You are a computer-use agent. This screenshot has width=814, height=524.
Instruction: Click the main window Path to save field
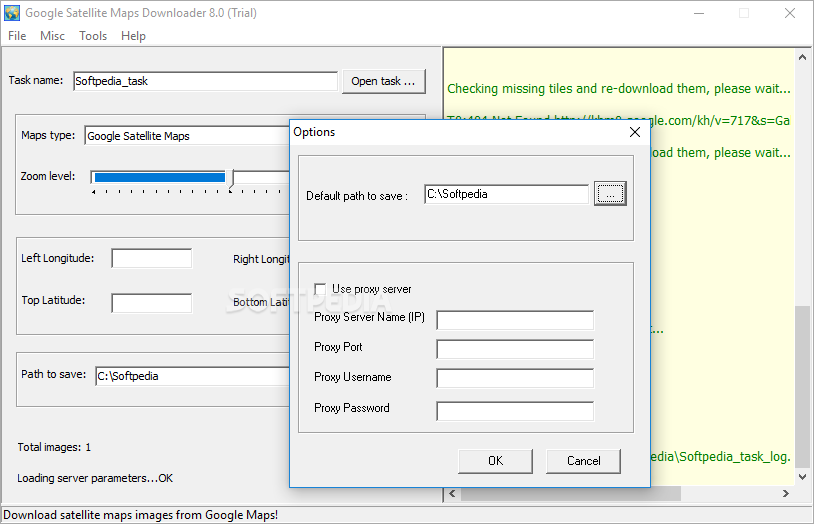coord(192,376)
